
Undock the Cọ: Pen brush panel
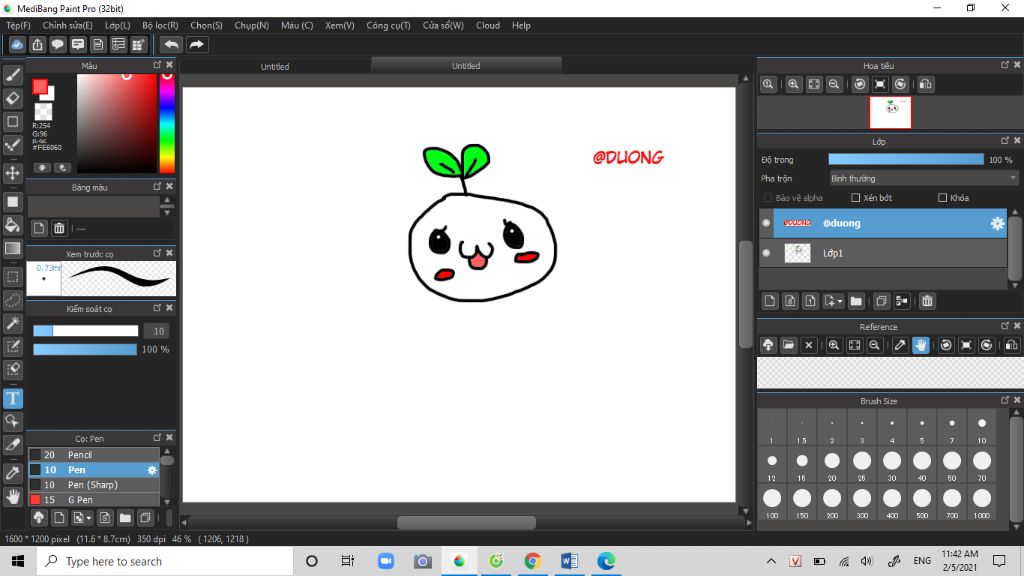pos(157,438)
